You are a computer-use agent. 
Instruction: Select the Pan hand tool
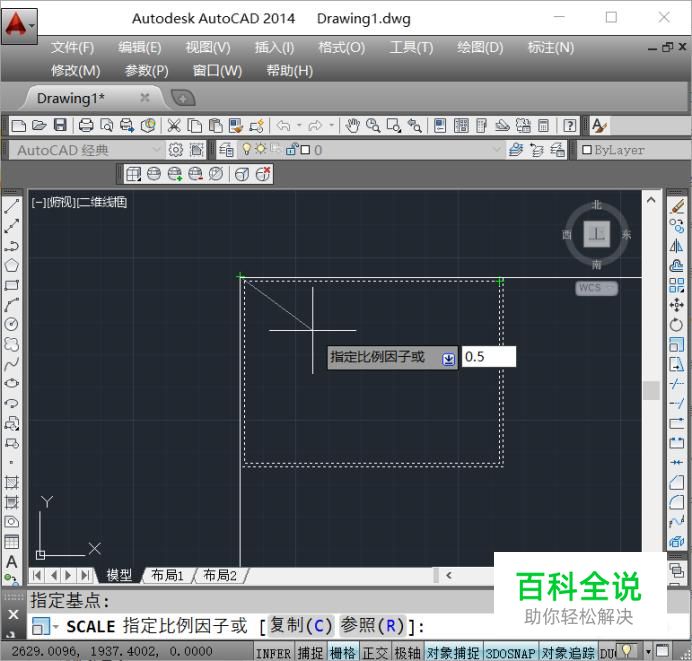[352, 126]
